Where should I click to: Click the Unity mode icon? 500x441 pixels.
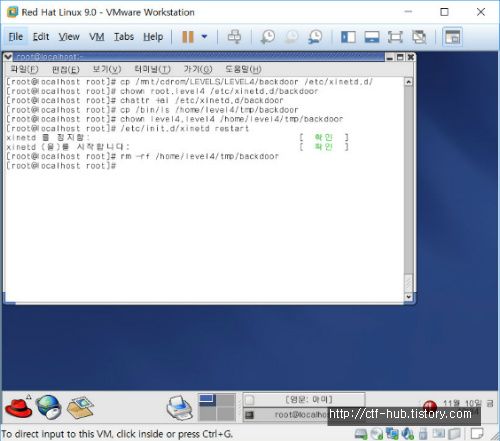419,37
